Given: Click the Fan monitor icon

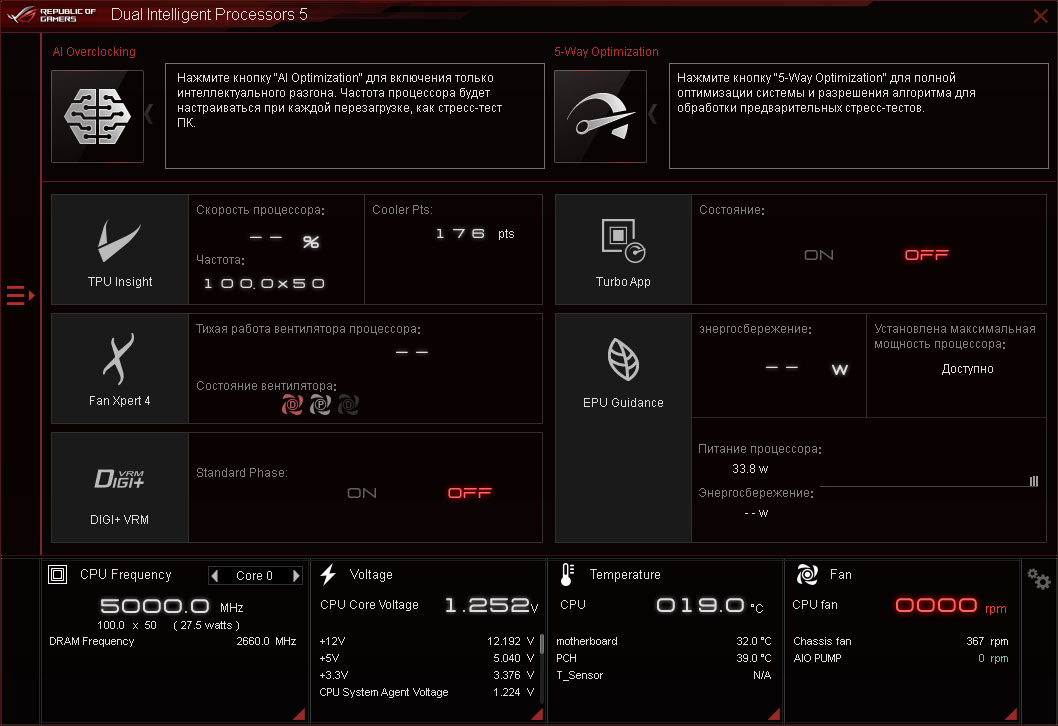Looking at the screenshot, I should pos(807,575).
